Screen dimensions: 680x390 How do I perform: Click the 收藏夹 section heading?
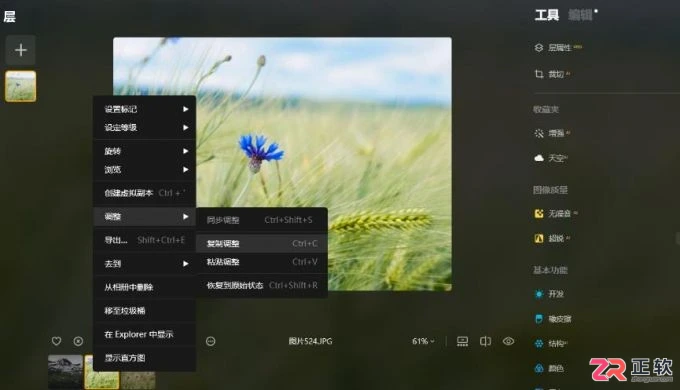(x=546, y=109)
